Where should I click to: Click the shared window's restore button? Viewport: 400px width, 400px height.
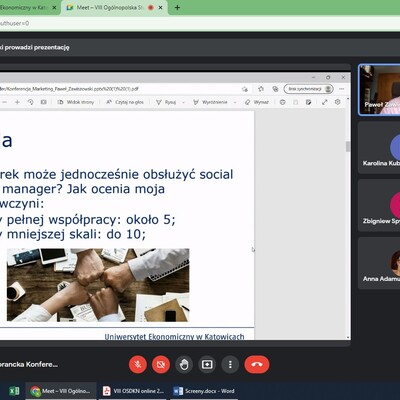pyautogui.click(x=328, y=77)
